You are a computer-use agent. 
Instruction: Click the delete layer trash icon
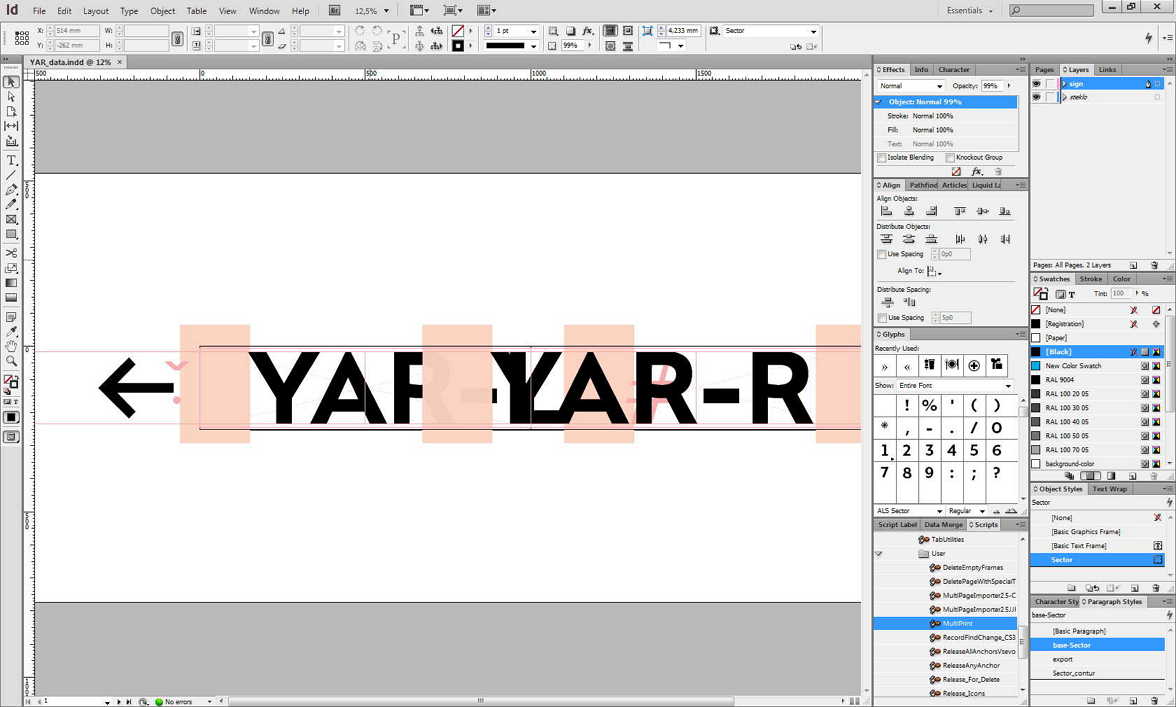1155,265
